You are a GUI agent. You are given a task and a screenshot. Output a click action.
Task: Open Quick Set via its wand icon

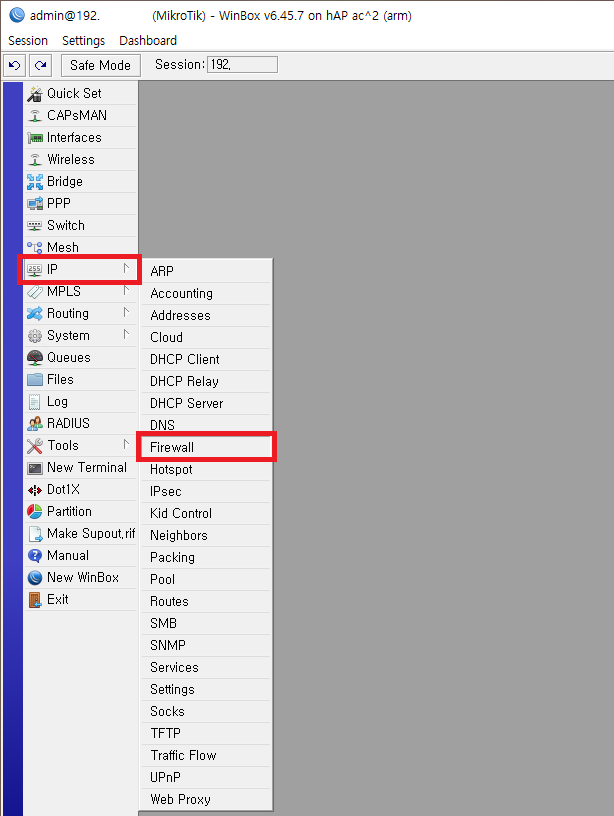point(35,94)
